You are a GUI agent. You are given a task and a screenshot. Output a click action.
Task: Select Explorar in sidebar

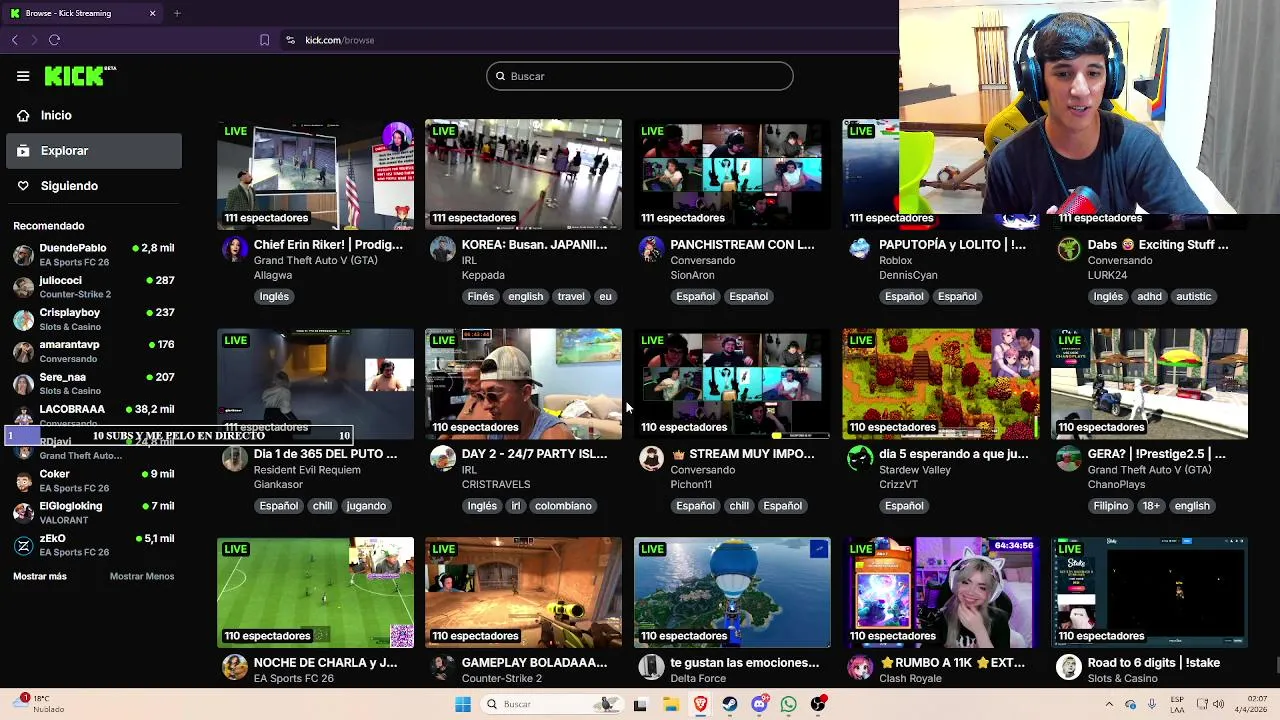coord(94,151)
